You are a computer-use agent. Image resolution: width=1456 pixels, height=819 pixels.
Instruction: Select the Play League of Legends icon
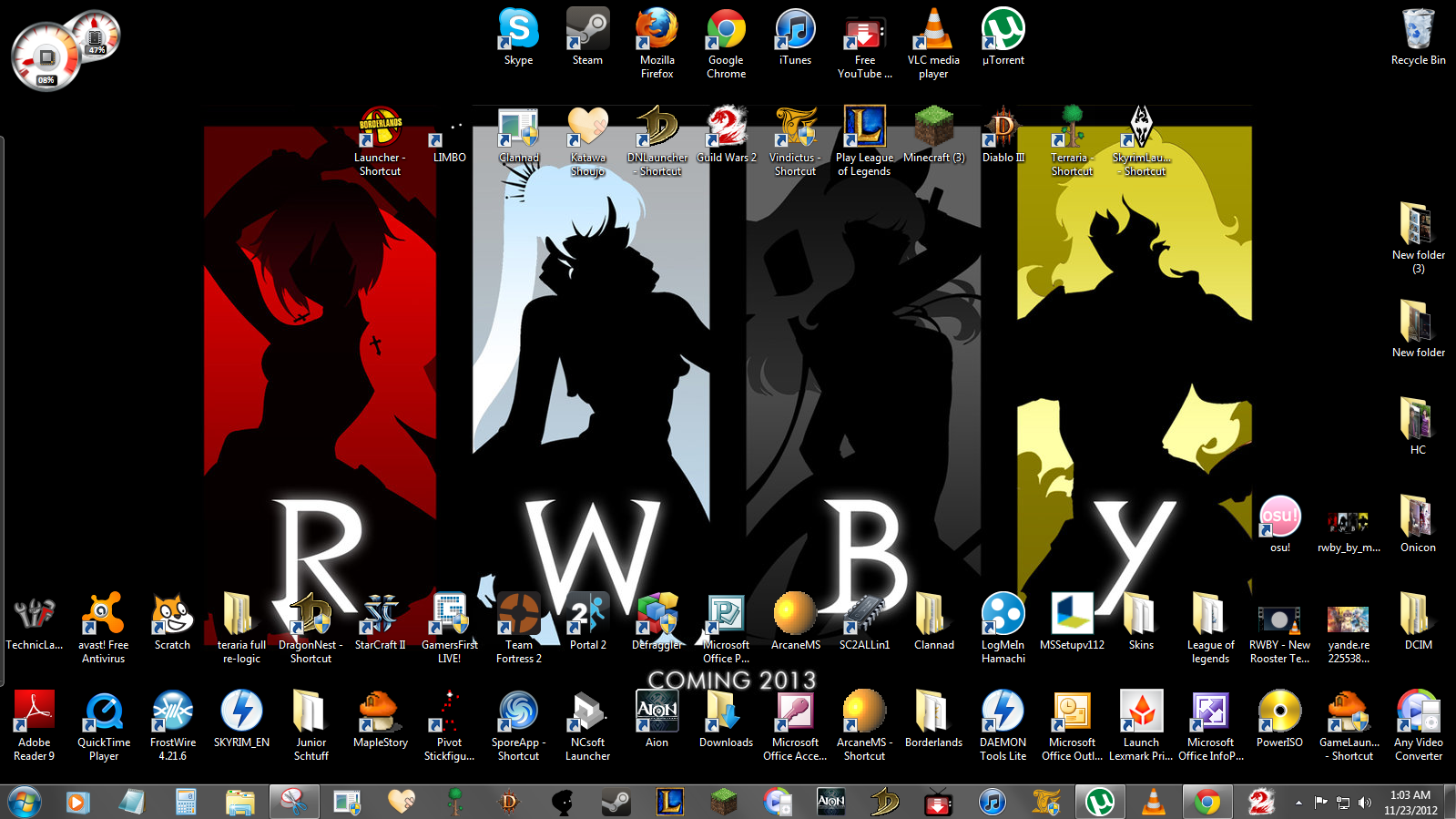click(x=864, y=141)
